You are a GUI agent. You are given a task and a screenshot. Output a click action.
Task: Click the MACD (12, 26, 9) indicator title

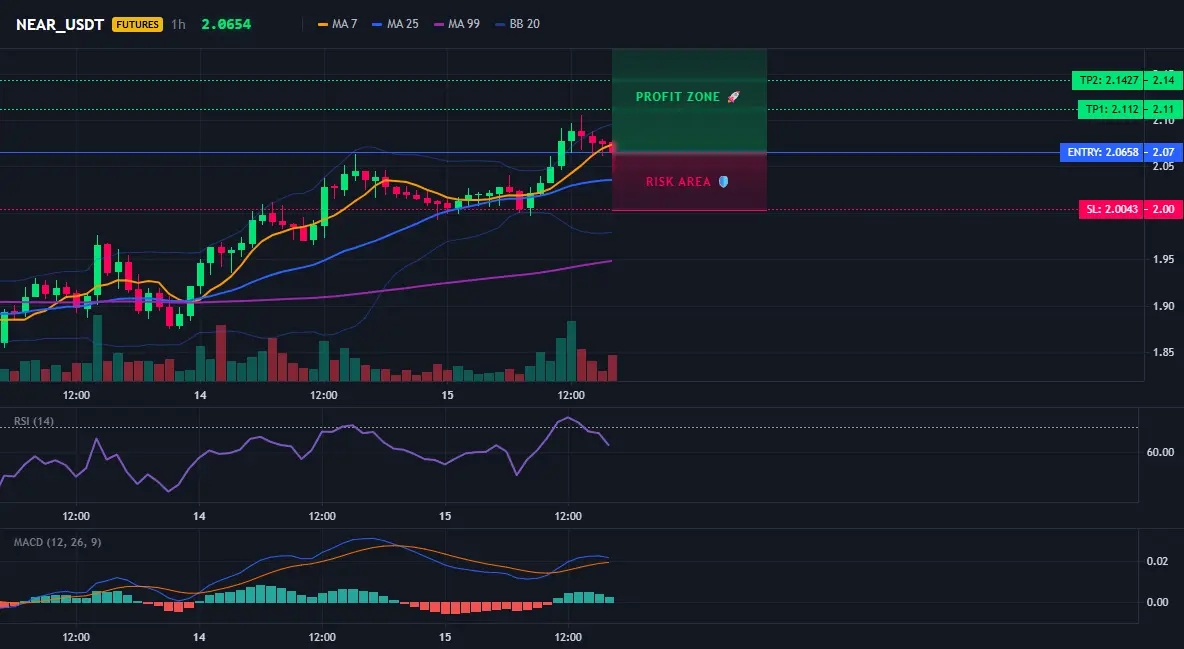tap(57, 542)
